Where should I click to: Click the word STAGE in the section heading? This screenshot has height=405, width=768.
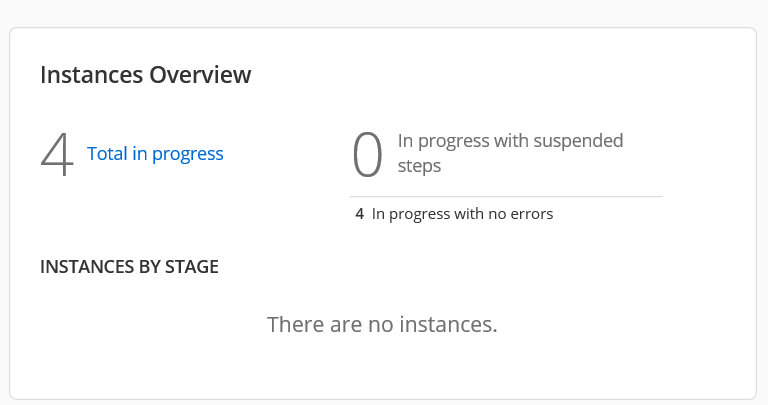point(193,267)
